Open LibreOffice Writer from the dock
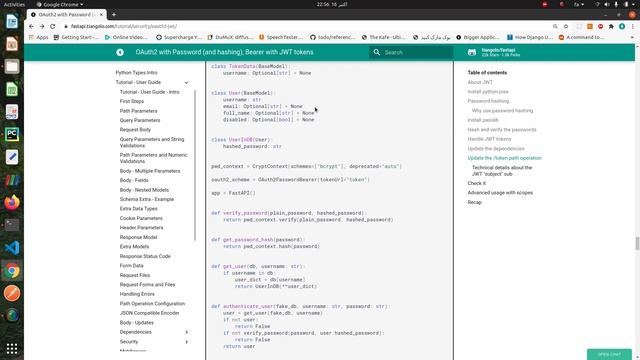 12,21
